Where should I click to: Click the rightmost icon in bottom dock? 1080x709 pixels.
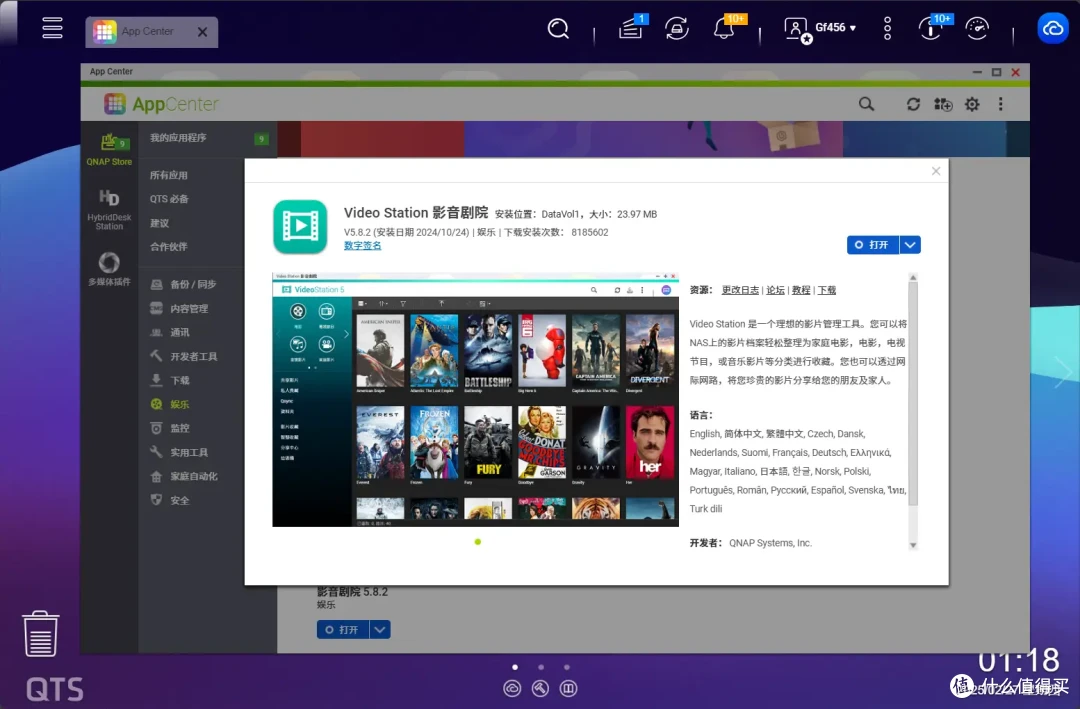tap(569, 688)
